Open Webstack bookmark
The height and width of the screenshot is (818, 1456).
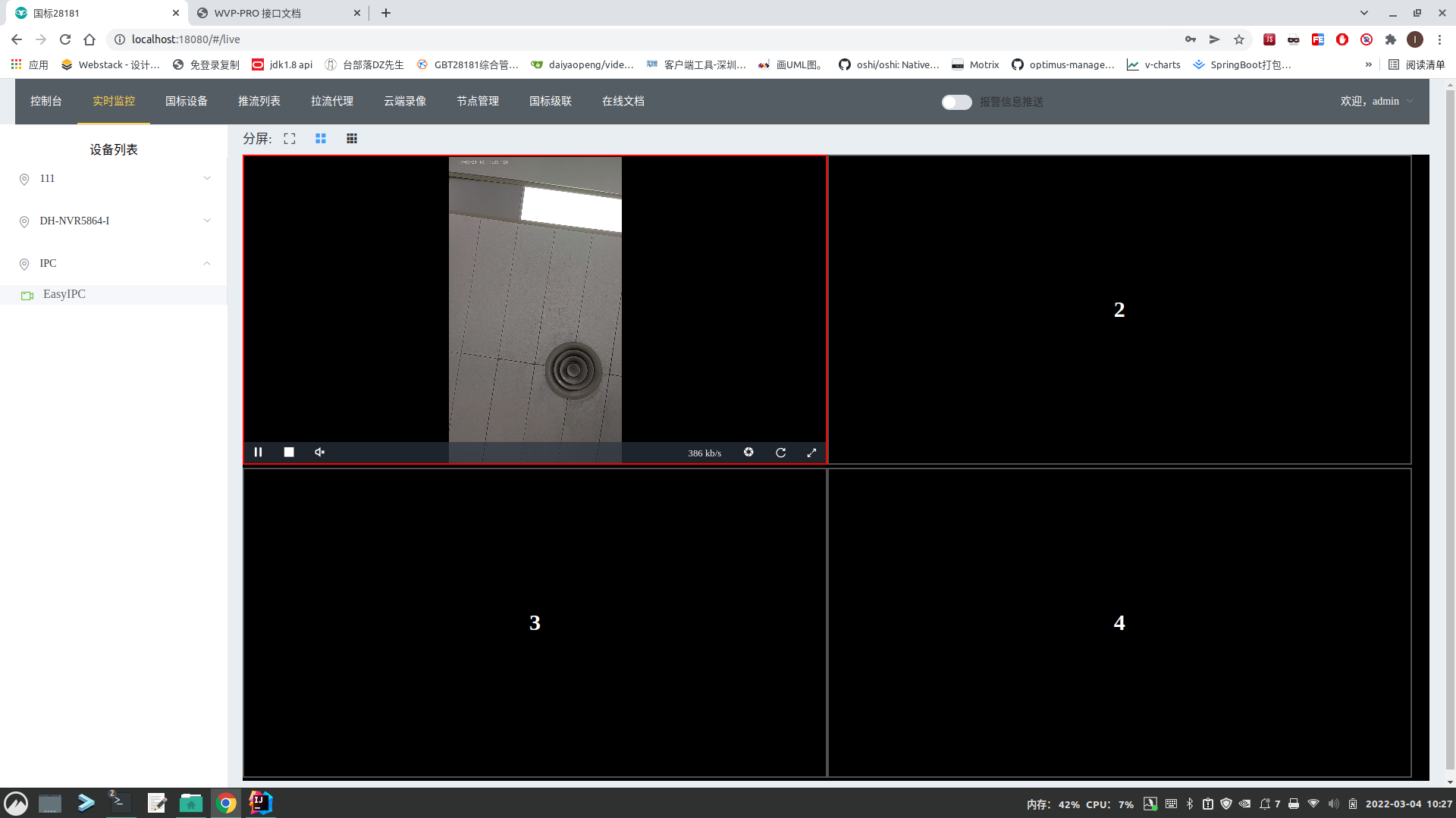111,64
